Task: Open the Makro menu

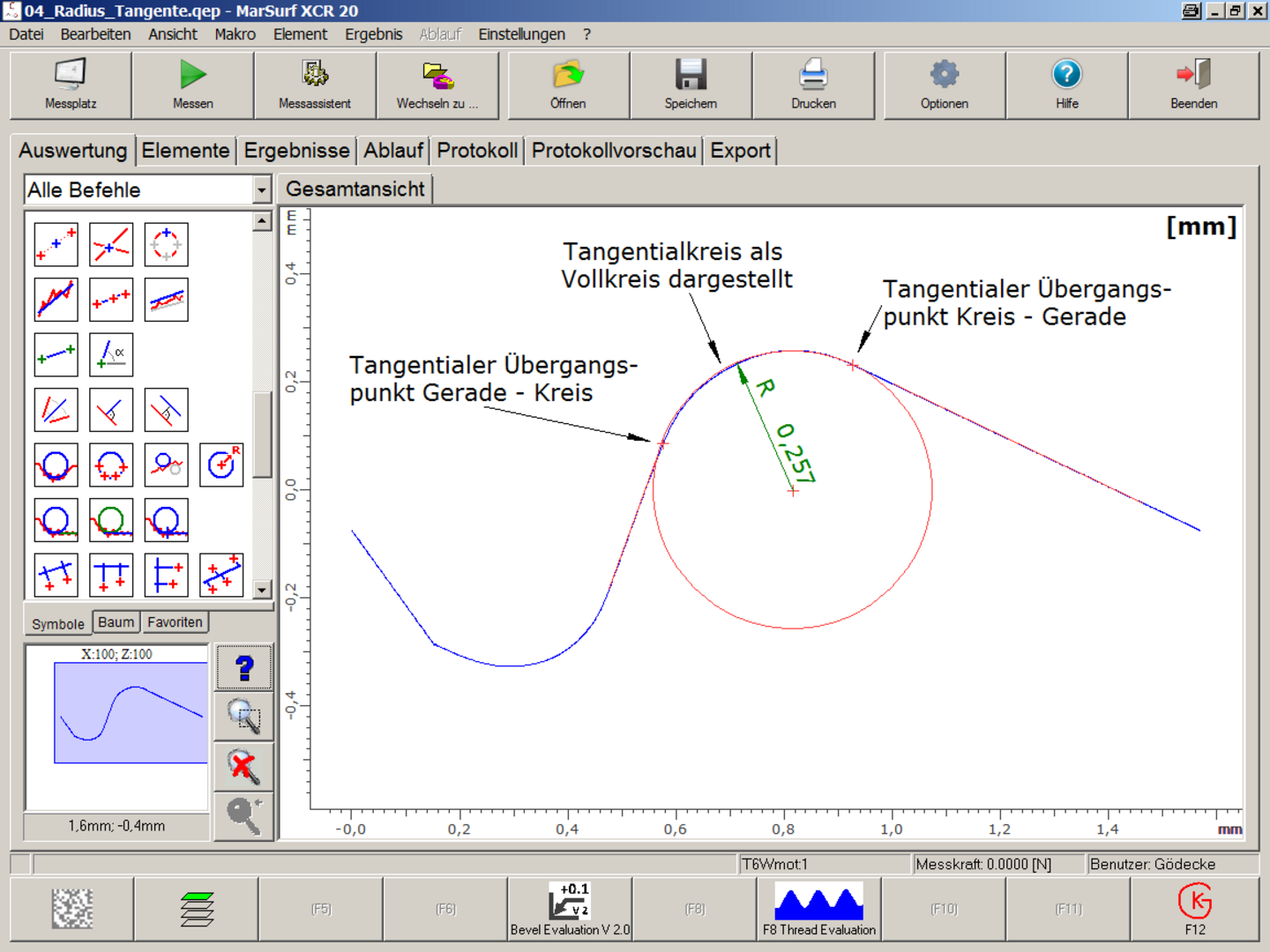Action: [235, 34]
